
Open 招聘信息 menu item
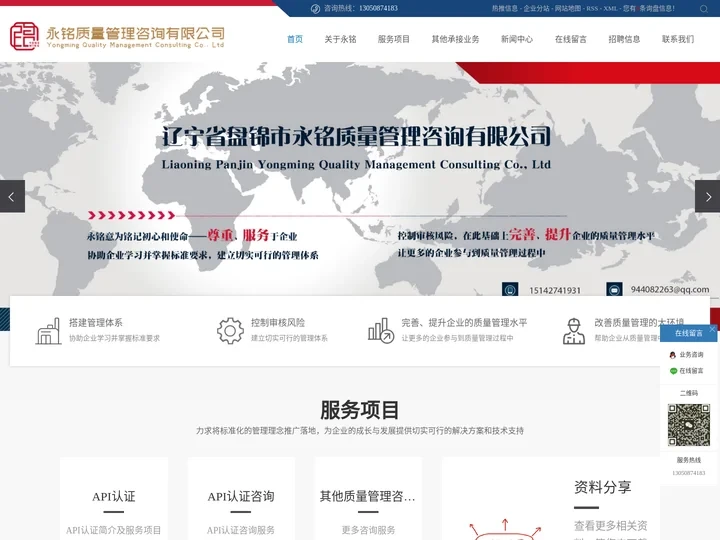tap(624, 39)
